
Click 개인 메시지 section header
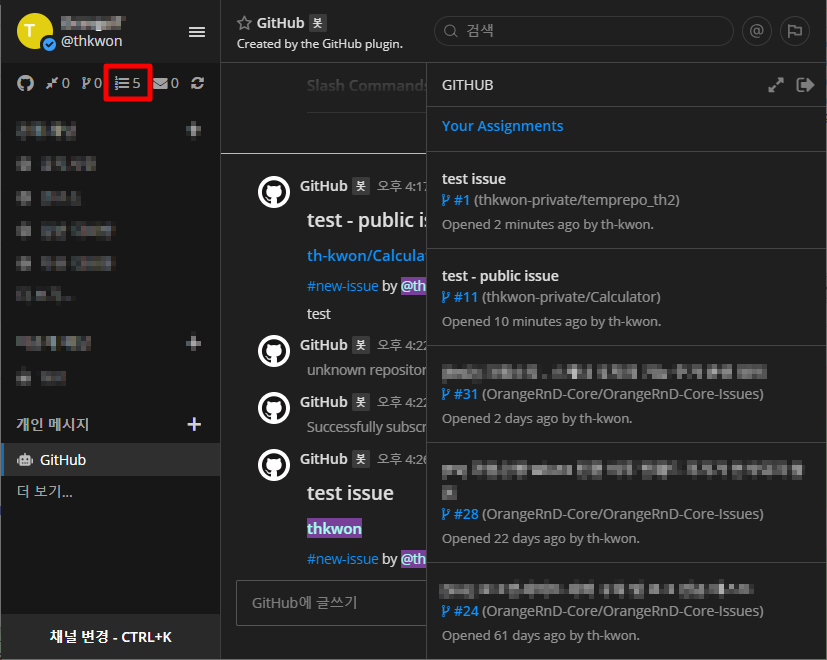tap(53, 424)
